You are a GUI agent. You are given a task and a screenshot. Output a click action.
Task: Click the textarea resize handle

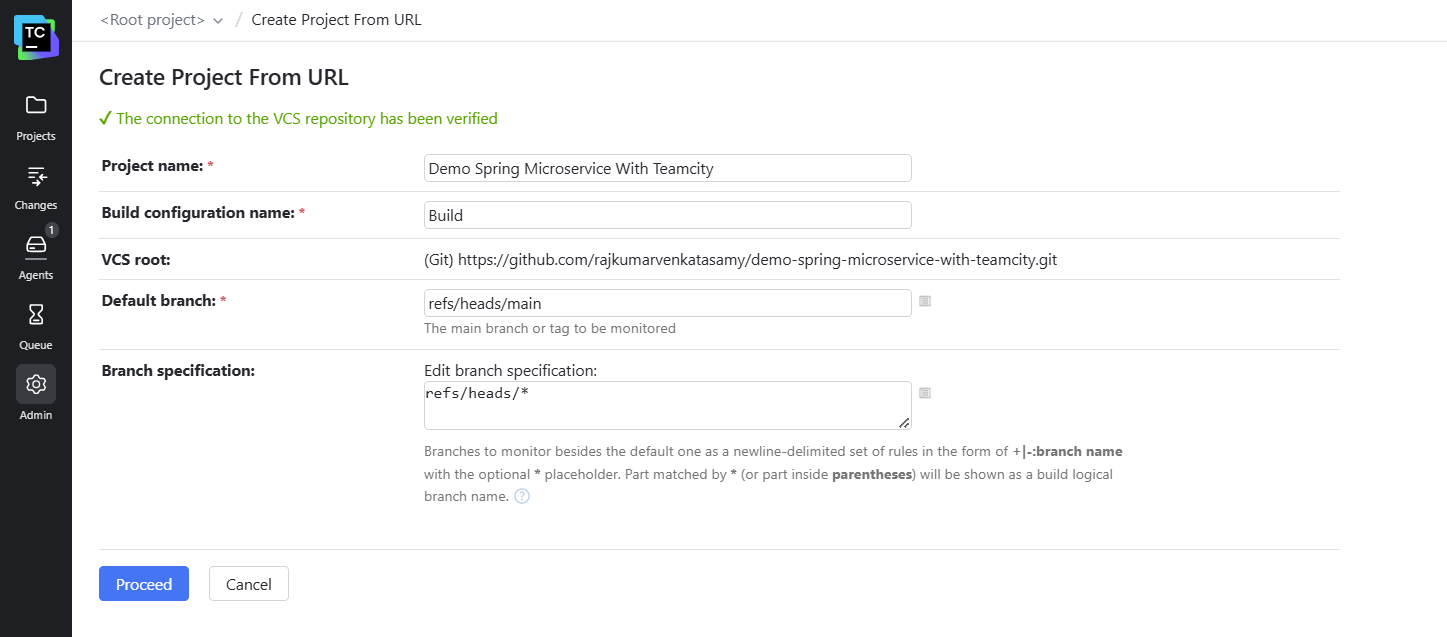pyautogui.click(x=904, y=423)
